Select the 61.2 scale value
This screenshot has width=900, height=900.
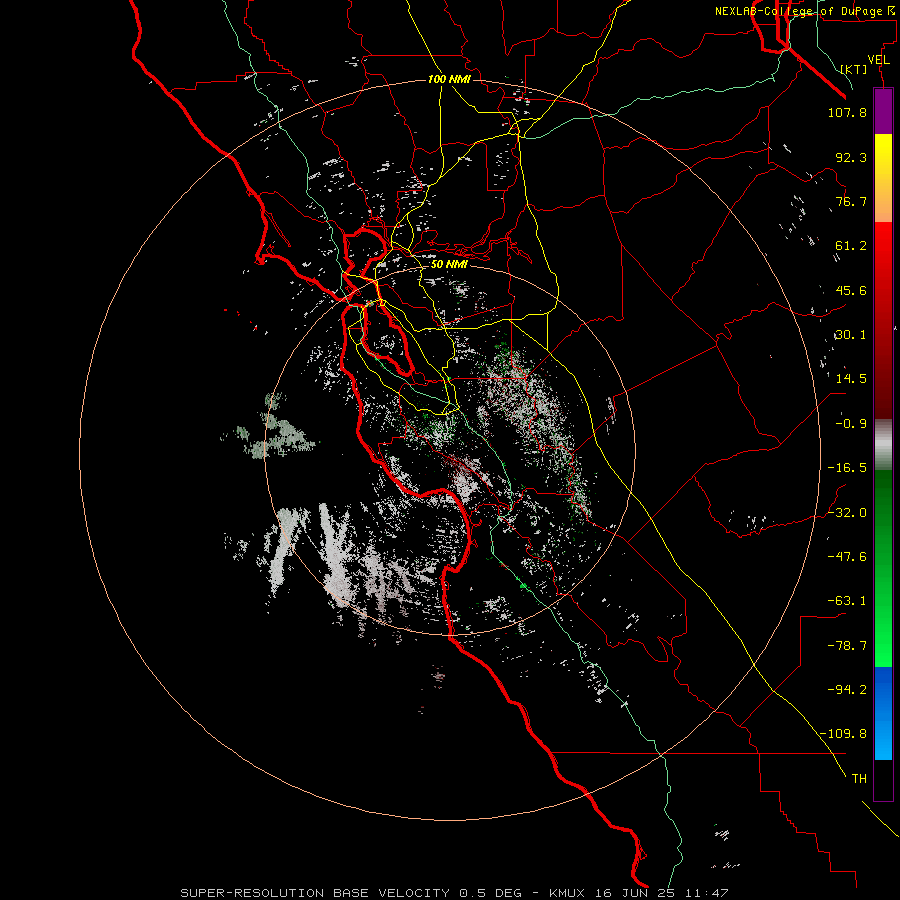pyautogui.click(x=851, y=246)
